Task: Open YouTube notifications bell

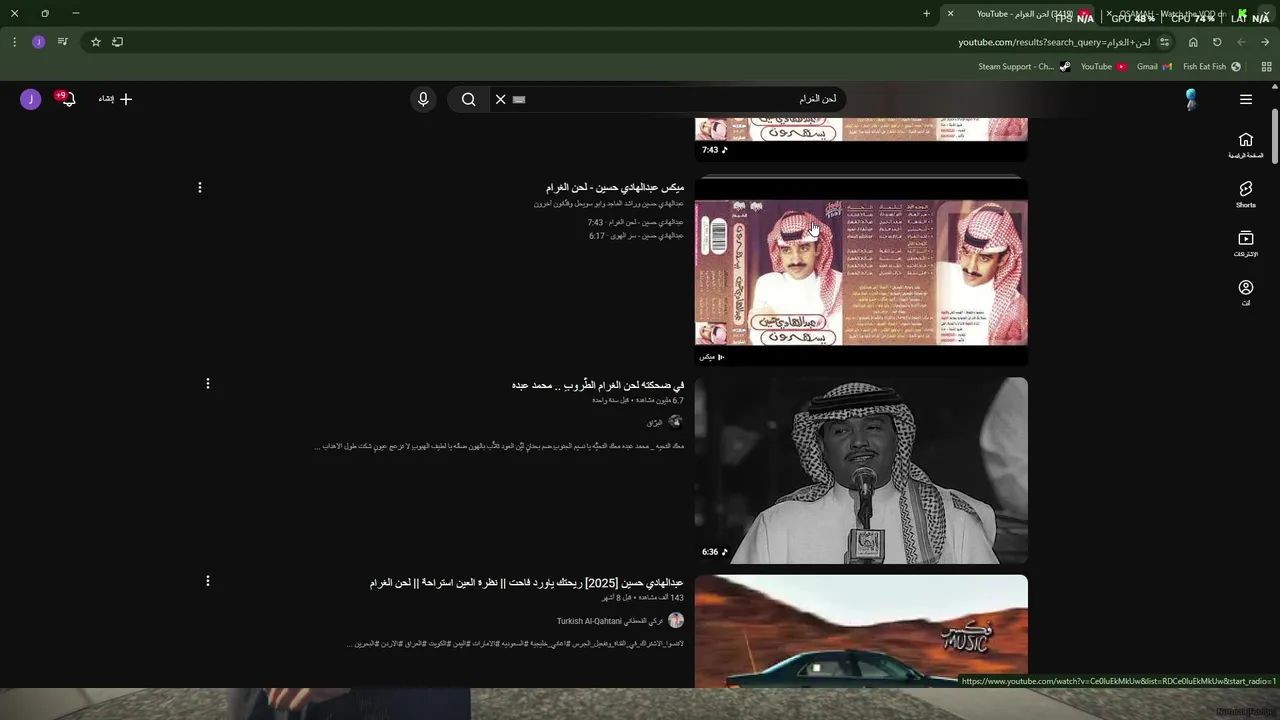Action: pyautogui.click(x=67, y=98)
